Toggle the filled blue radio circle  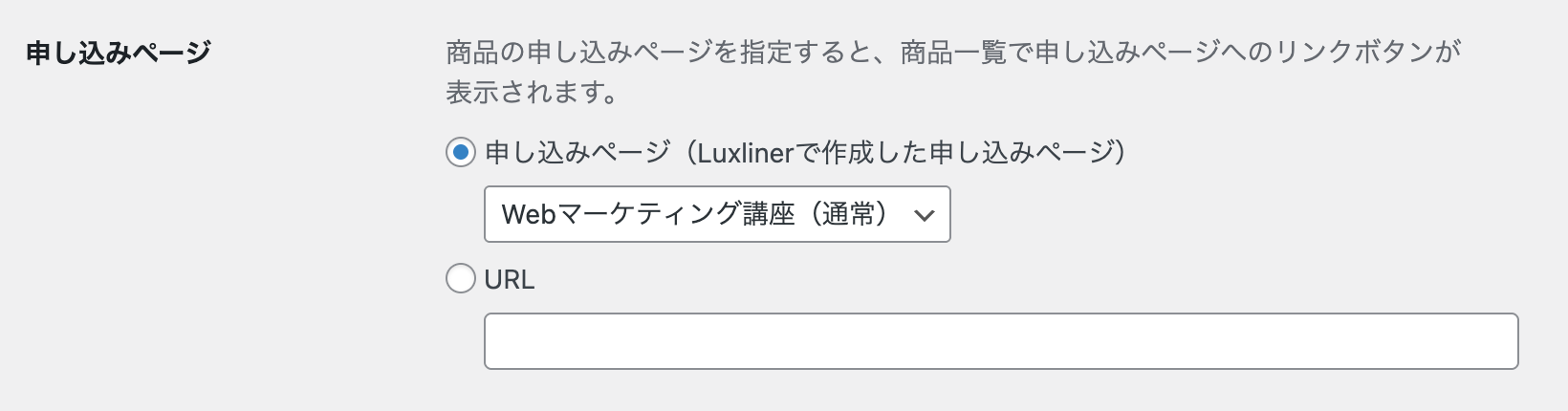pos(461,152)
